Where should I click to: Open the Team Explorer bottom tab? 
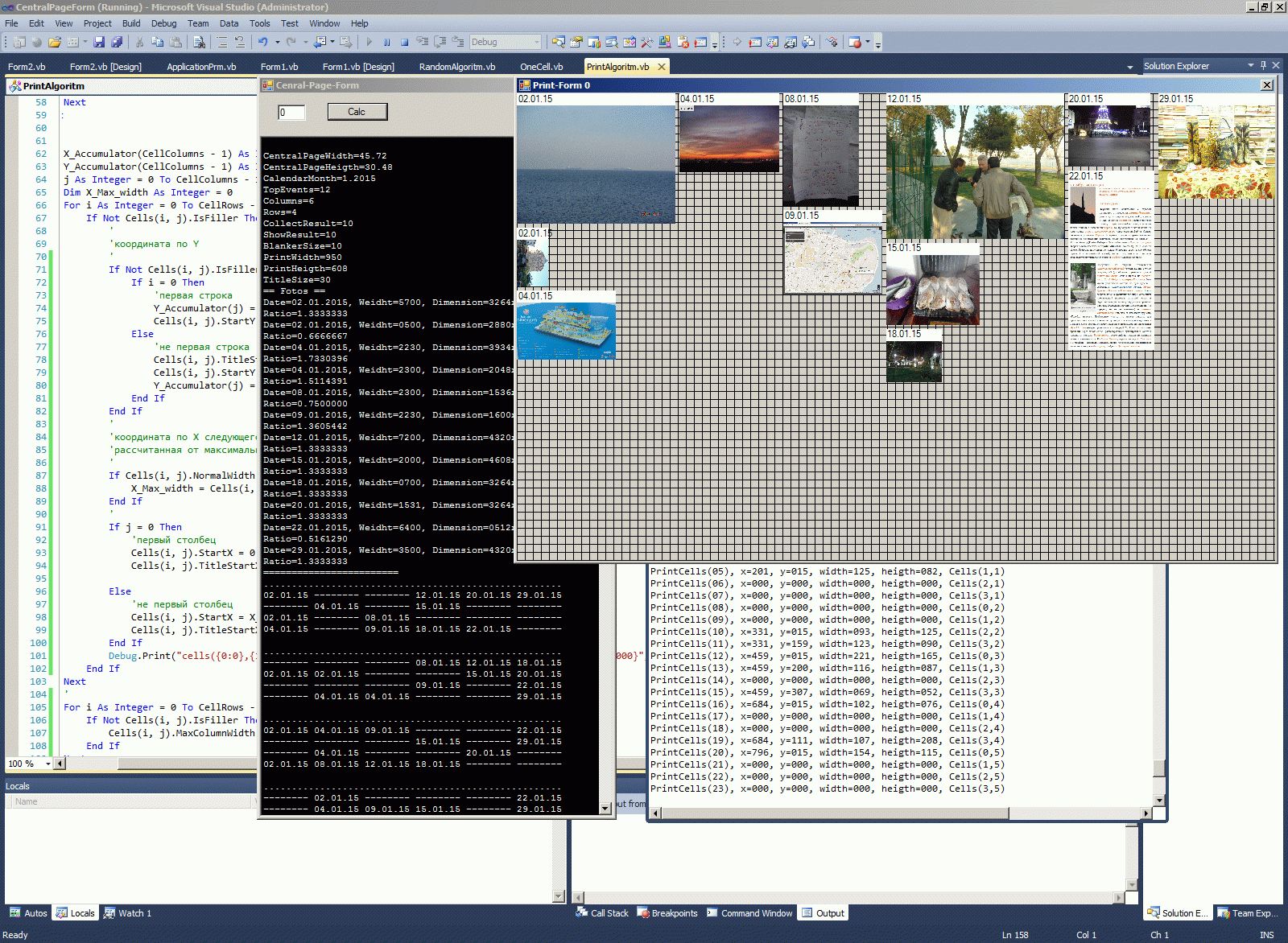pyautogui.click(x=1249, y=913)
